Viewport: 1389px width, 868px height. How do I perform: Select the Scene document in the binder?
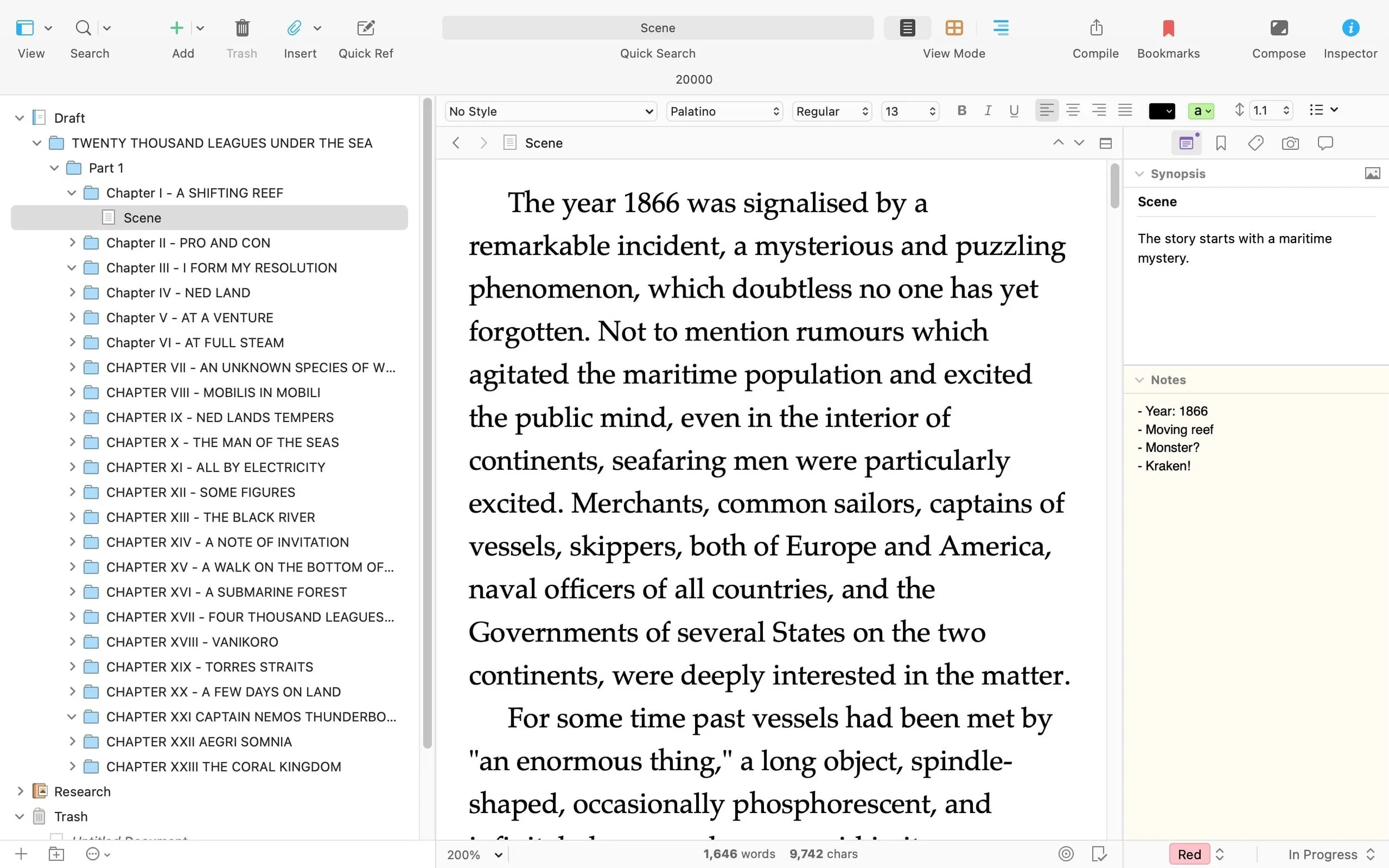(141, 218)
